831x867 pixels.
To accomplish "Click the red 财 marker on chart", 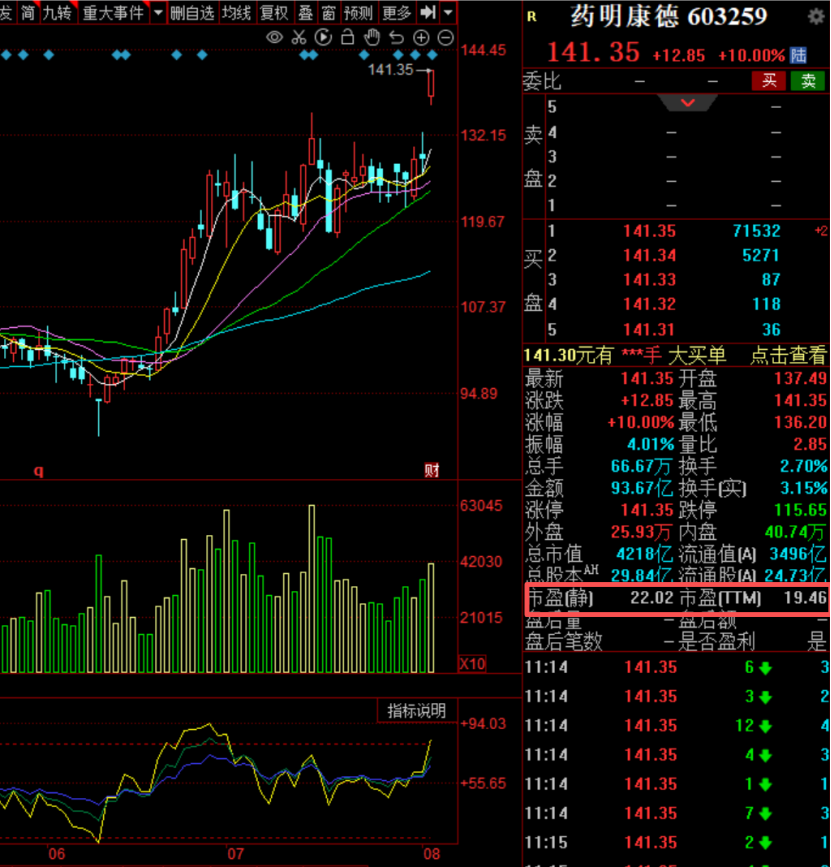I will click(x=432, y=471).
